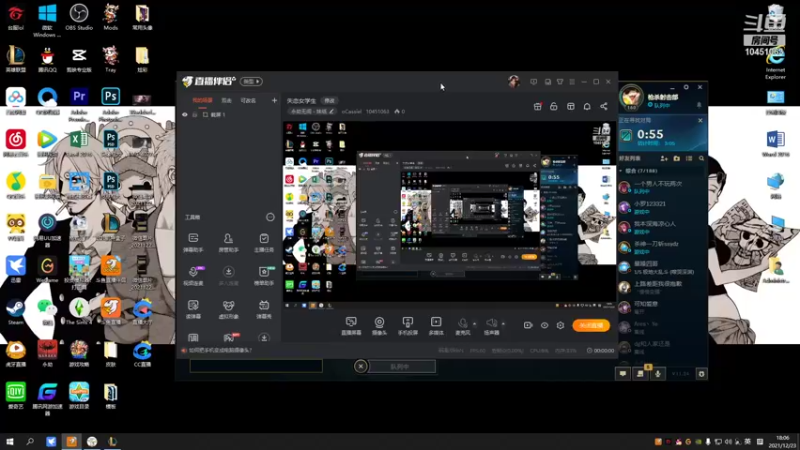Image resolution: width=800 pixels, height=450 pixels.
Task: Open 房管助手 tool in toolbox
Action: coord(228,242)
